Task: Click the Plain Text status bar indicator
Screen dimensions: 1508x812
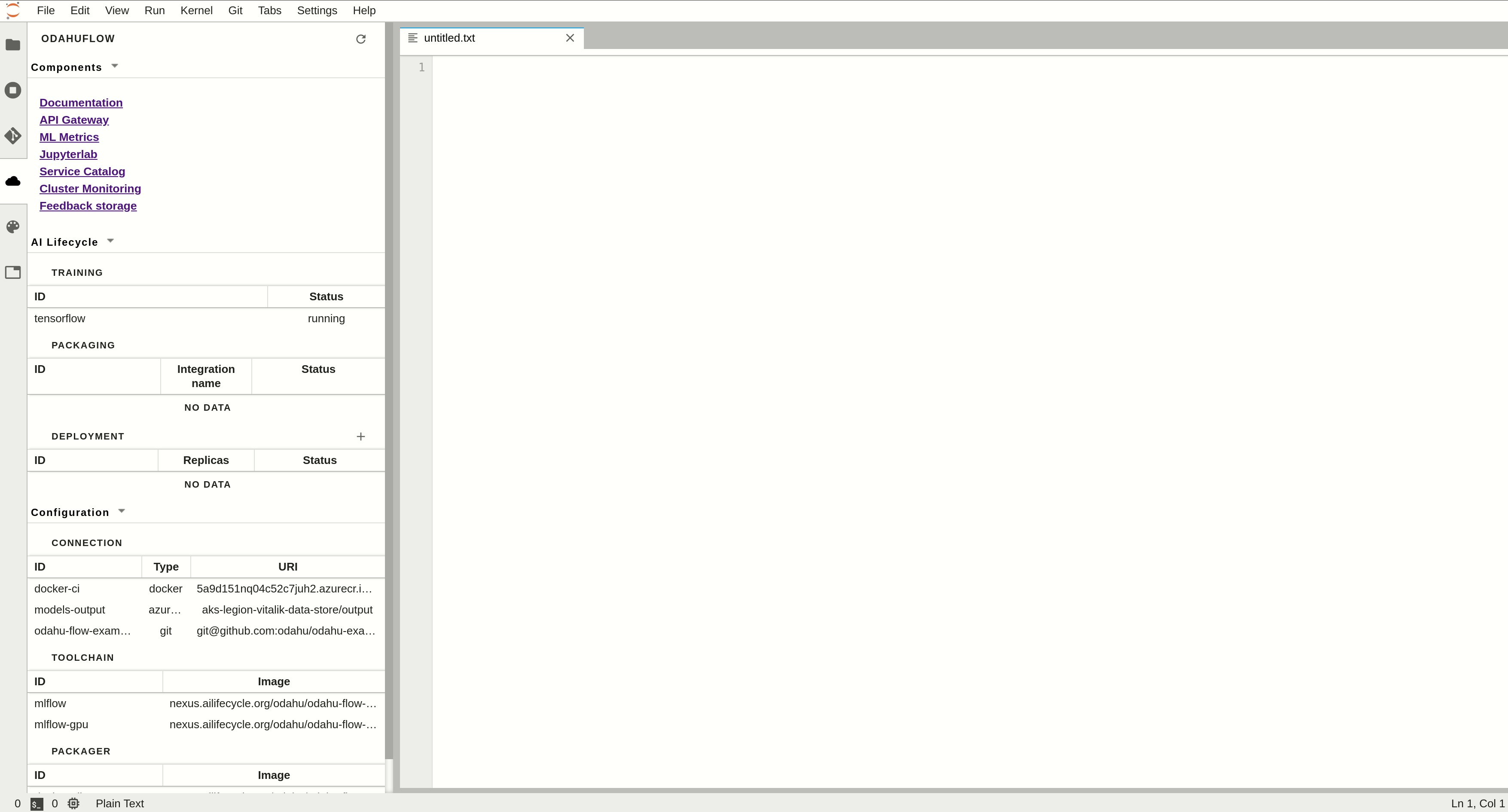Action: pos(119,803)
